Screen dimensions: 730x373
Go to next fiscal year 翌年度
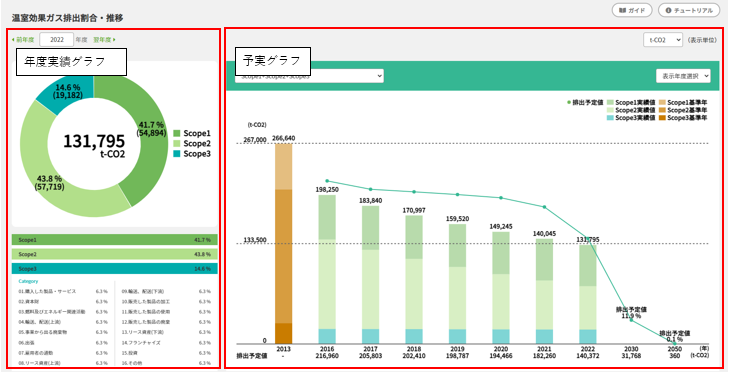(105, 40)
